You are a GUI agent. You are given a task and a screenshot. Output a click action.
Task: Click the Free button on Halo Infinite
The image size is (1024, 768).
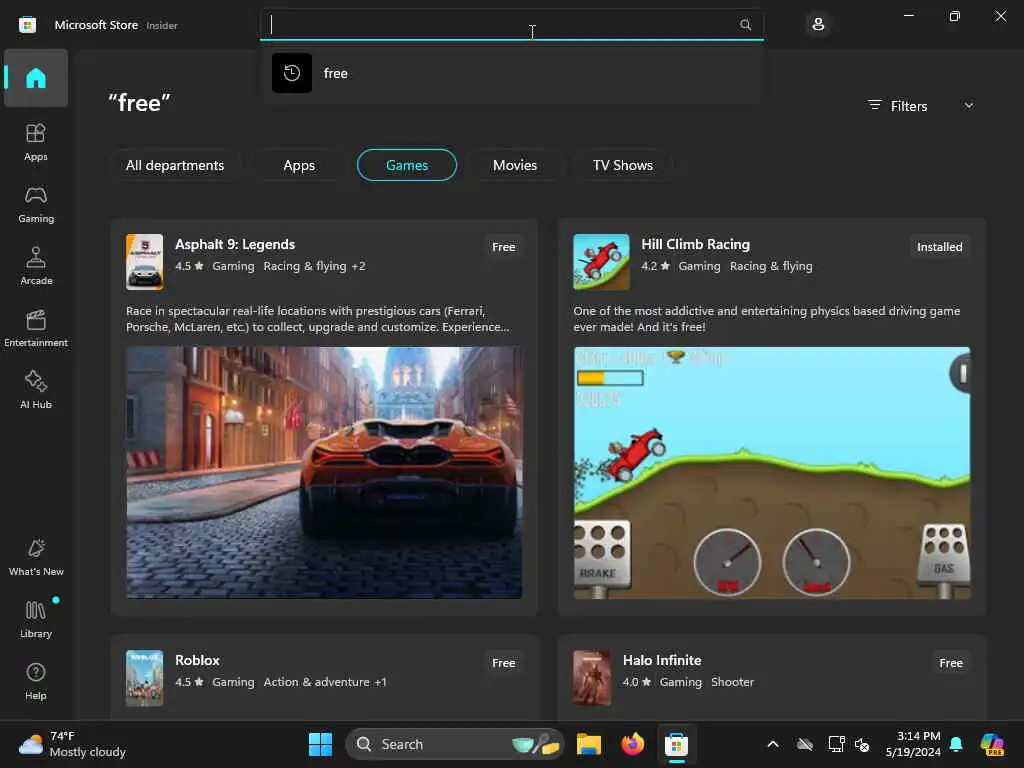point(951,663)
